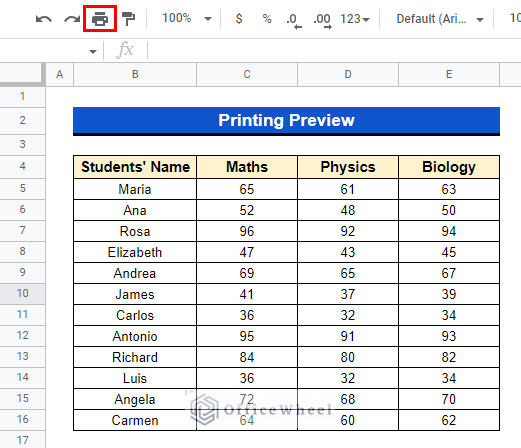Select row 5 header
The height and width of the screenshot is (448, 521).
click(22, 188)
